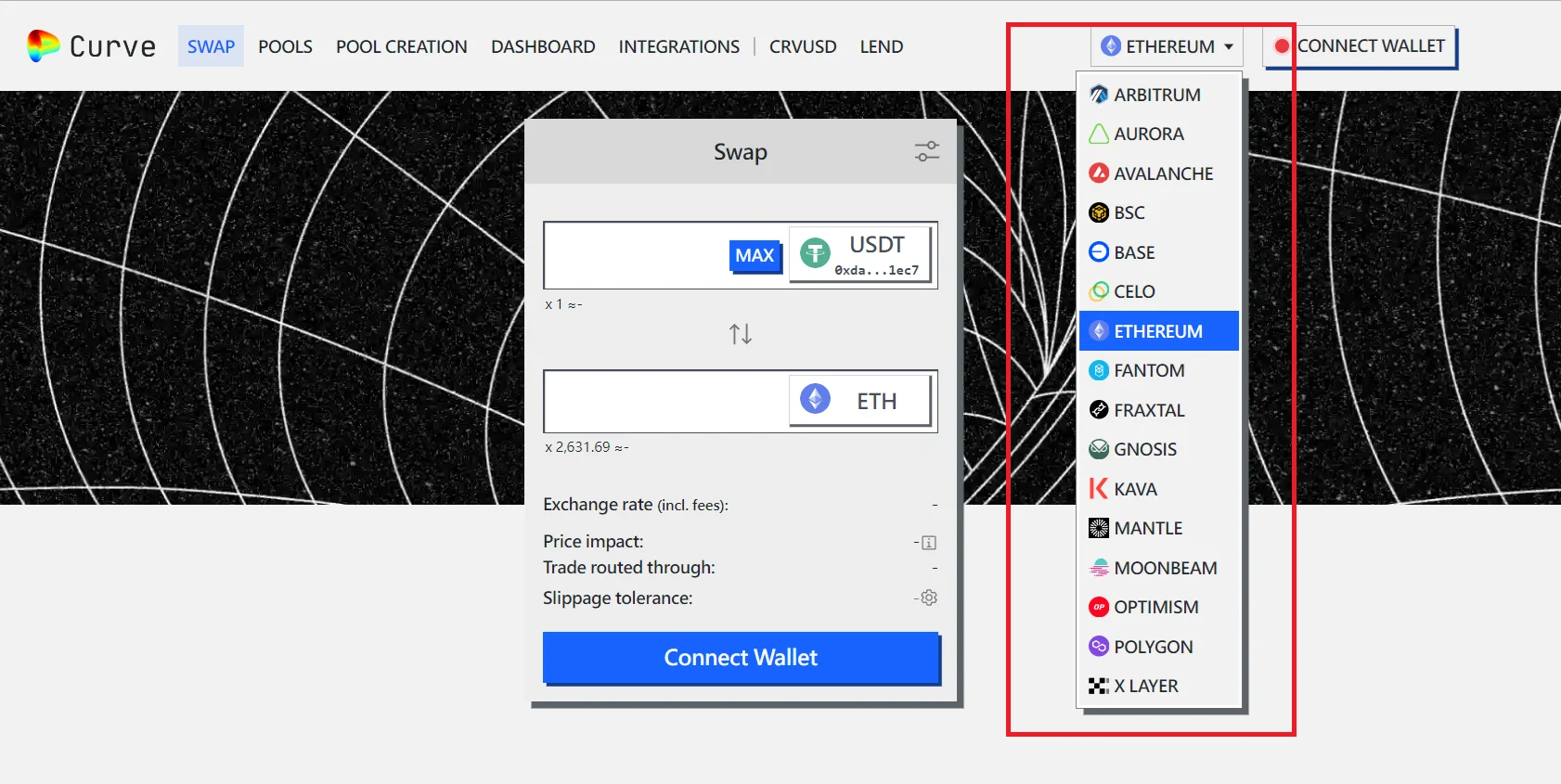
Task: Select the Kava network
Action: click(x=1159, y=489)
